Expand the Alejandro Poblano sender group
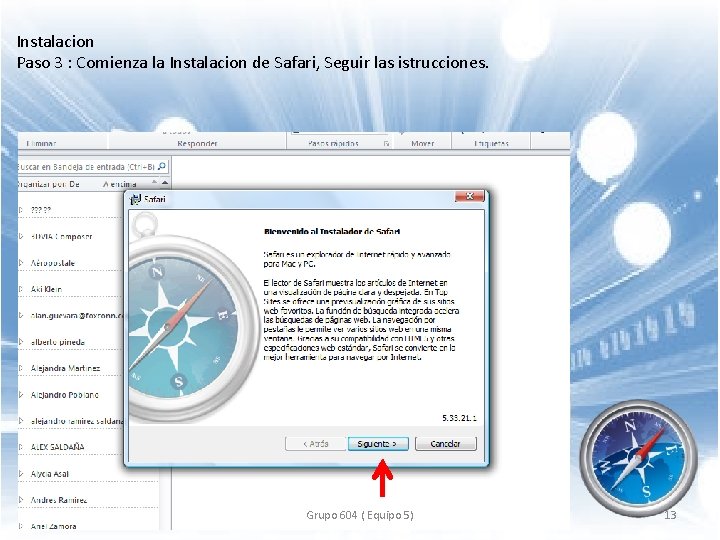The image size is (720, 540). point(21,394)
